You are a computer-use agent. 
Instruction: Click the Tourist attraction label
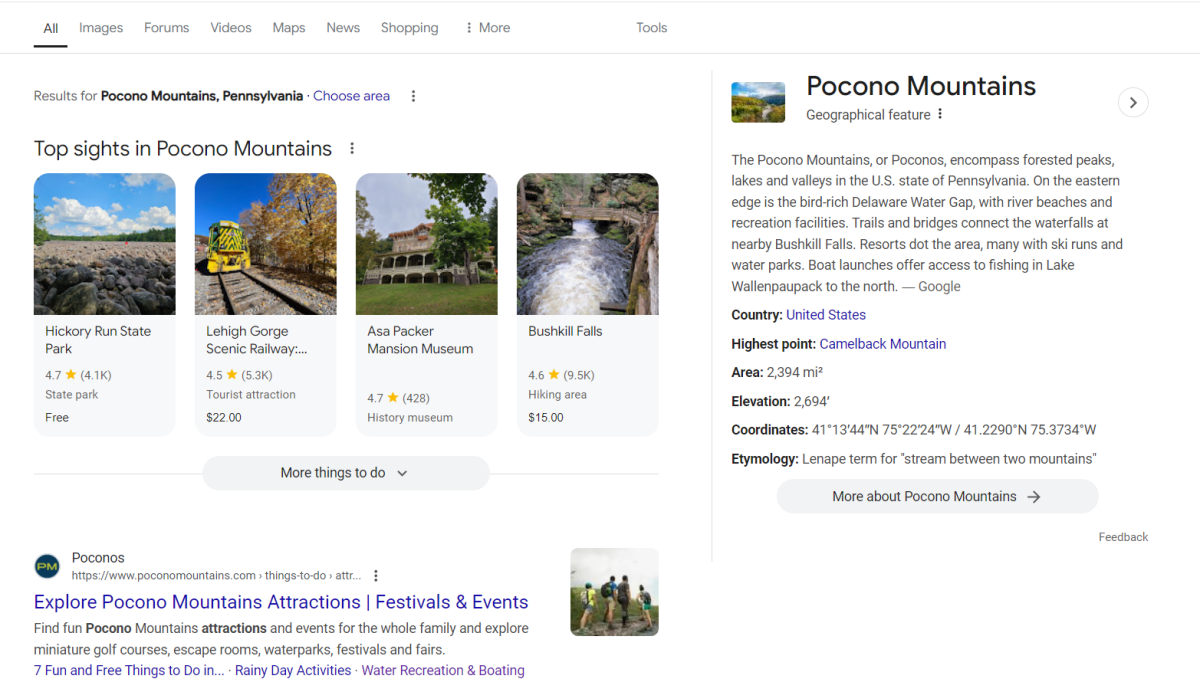coord(251,395)
